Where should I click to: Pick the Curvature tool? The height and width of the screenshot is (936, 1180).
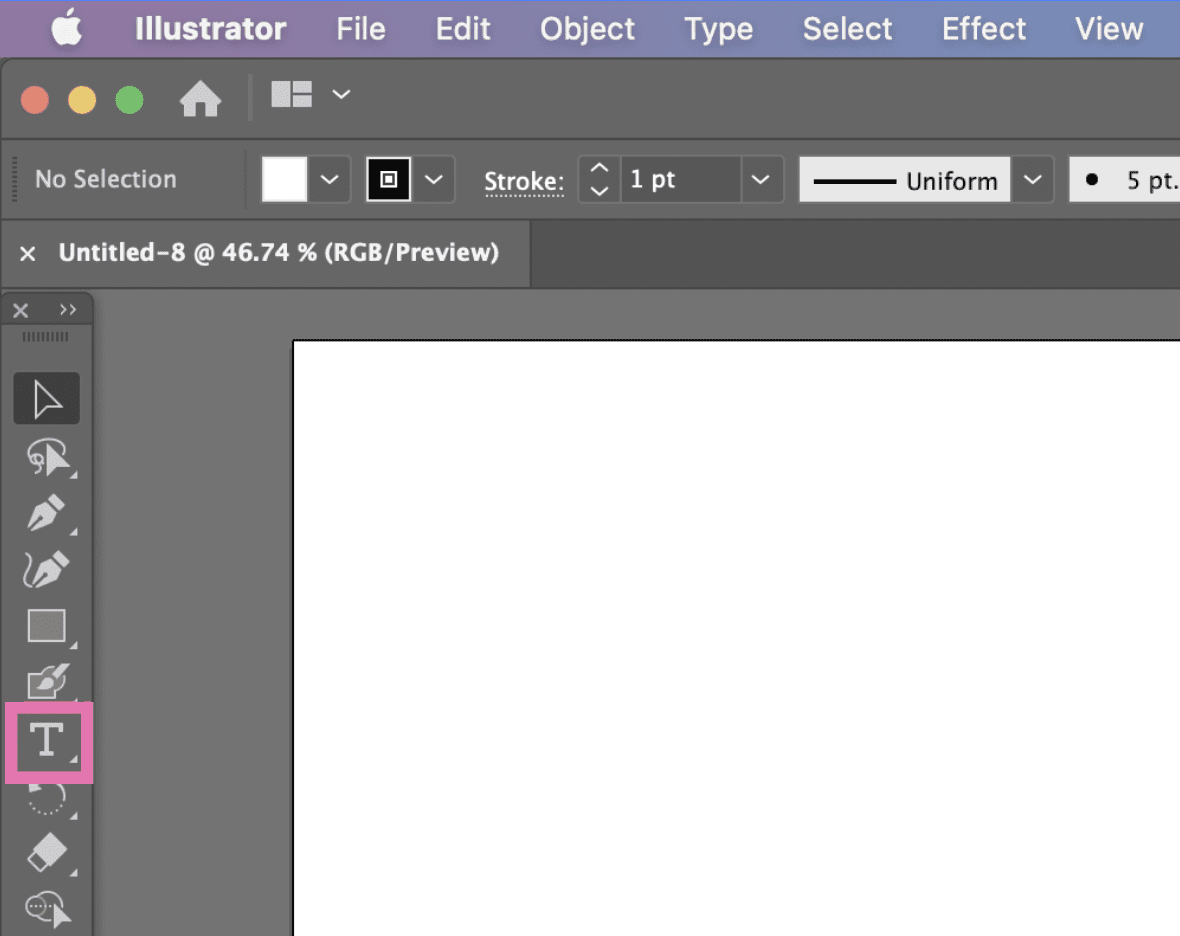coord(46,568)
